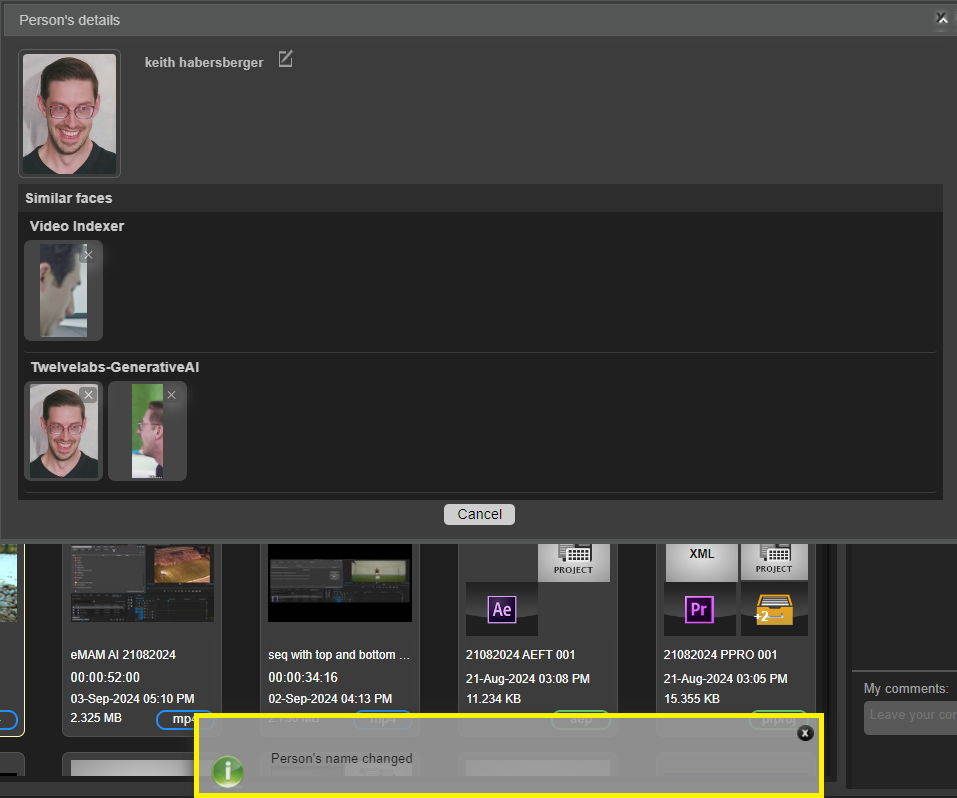Remove the green-background Twelvelabs face
The height and width of the screenshot is (798, 957).
pos(172,395)
